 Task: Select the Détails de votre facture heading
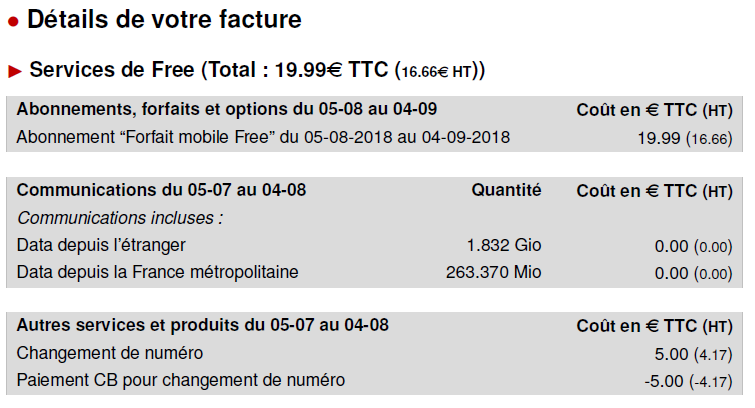pos(164,20)
